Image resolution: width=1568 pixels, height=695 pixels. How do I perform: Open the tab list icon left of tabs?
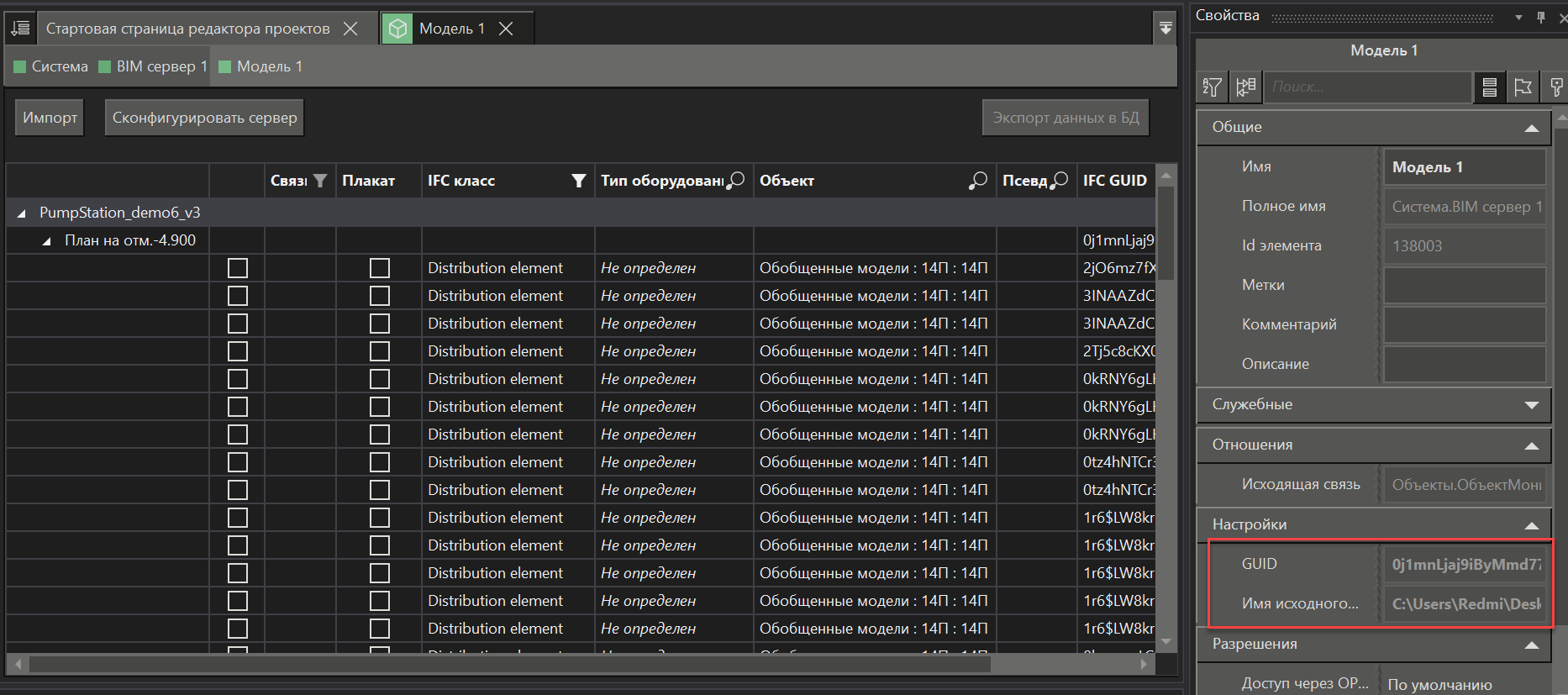tap(20, 29)
